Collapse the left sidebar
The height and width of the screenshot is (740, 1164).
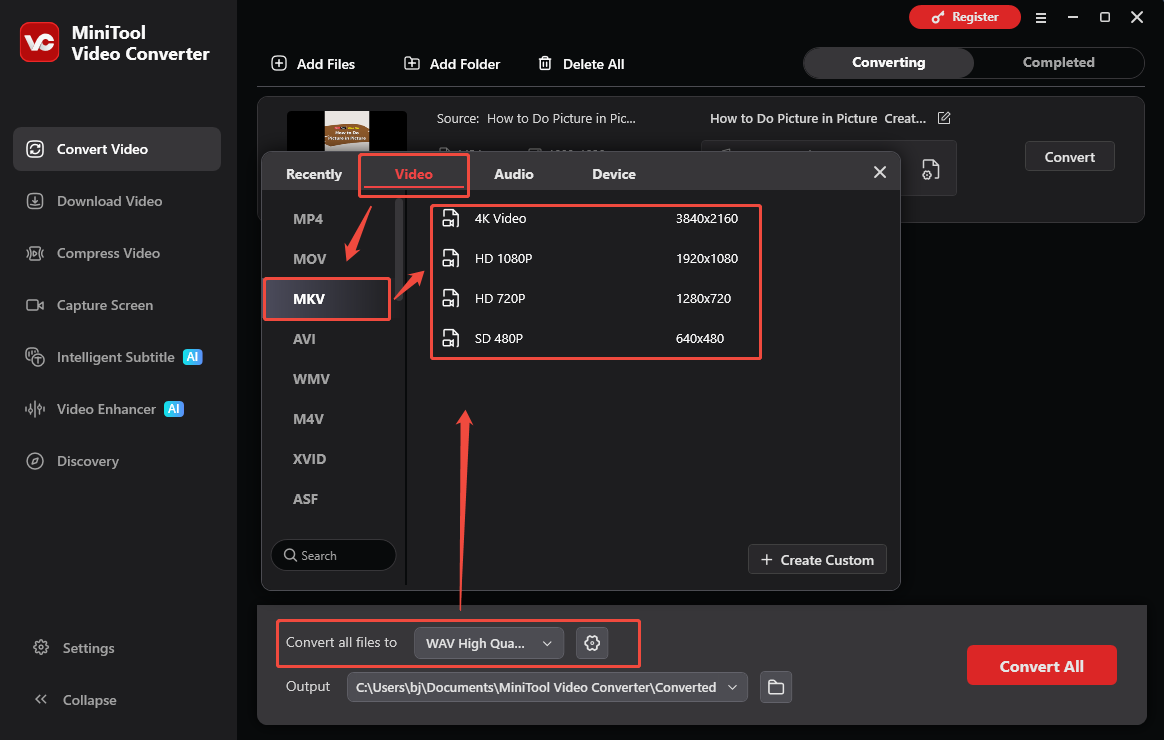click(x=75, y=700)
